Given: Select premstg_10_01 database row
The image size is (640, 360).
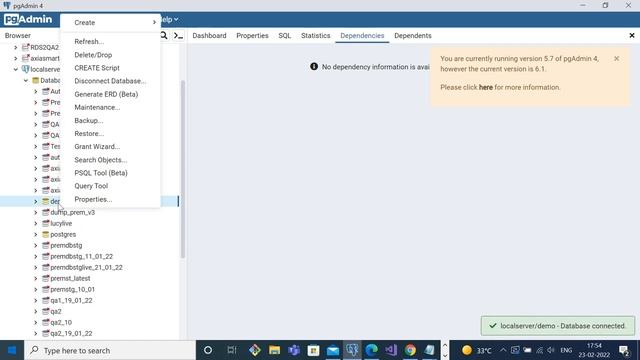Looking at the screenshot, I should [73, 289].
